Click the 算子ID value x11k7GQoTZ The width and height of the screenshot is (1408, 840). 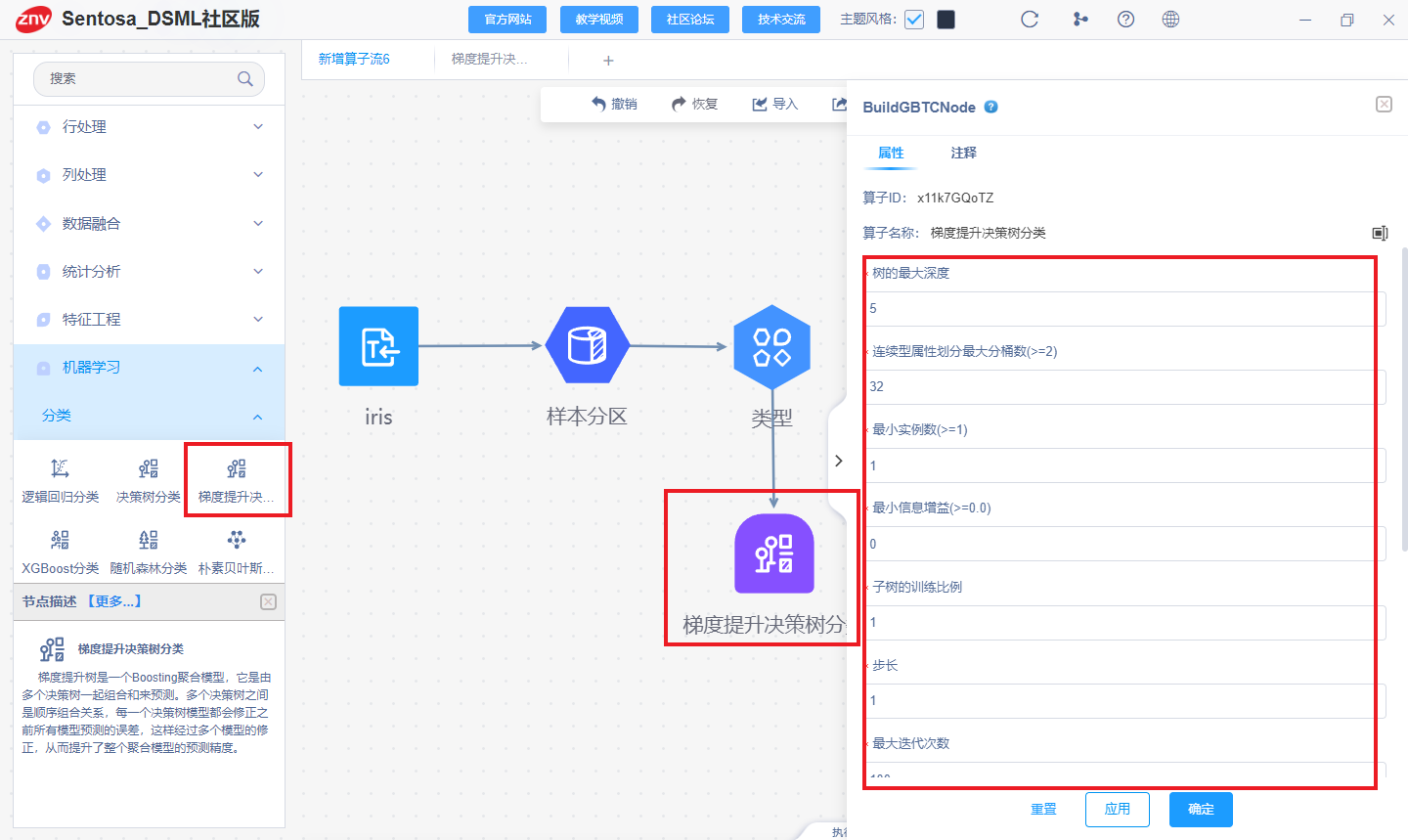pyautogui.click(x=954, y=198)
